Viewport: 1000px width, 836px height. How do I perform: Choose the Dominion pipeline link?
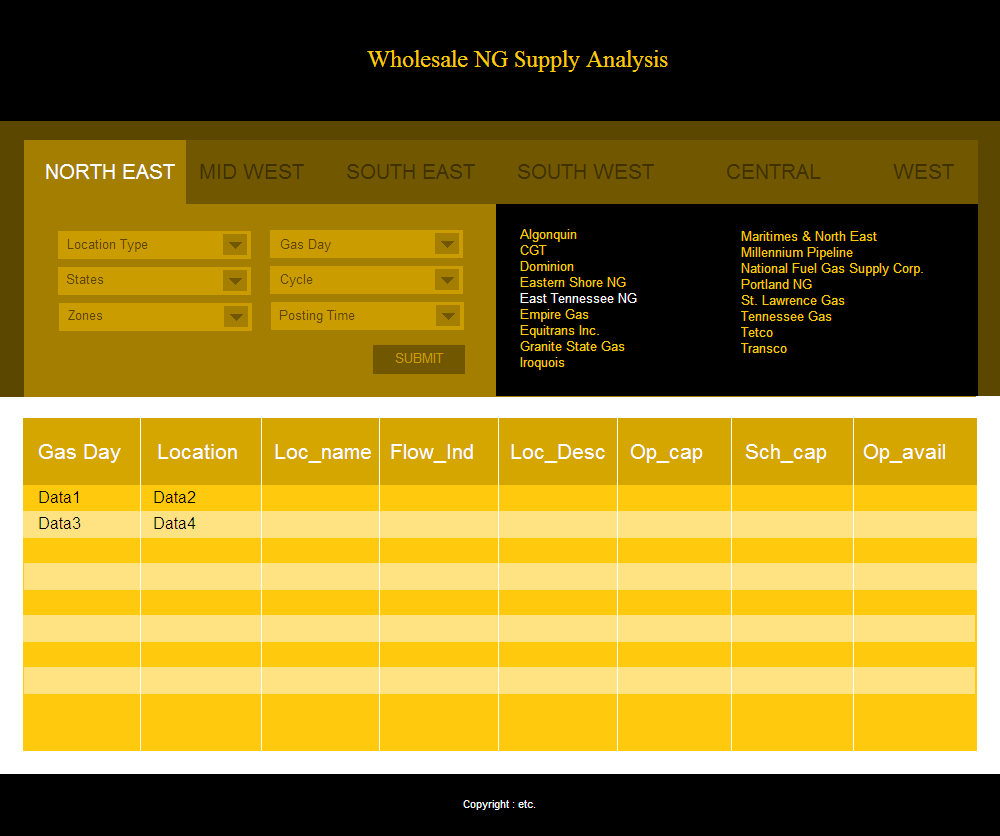tap(547, 267)
